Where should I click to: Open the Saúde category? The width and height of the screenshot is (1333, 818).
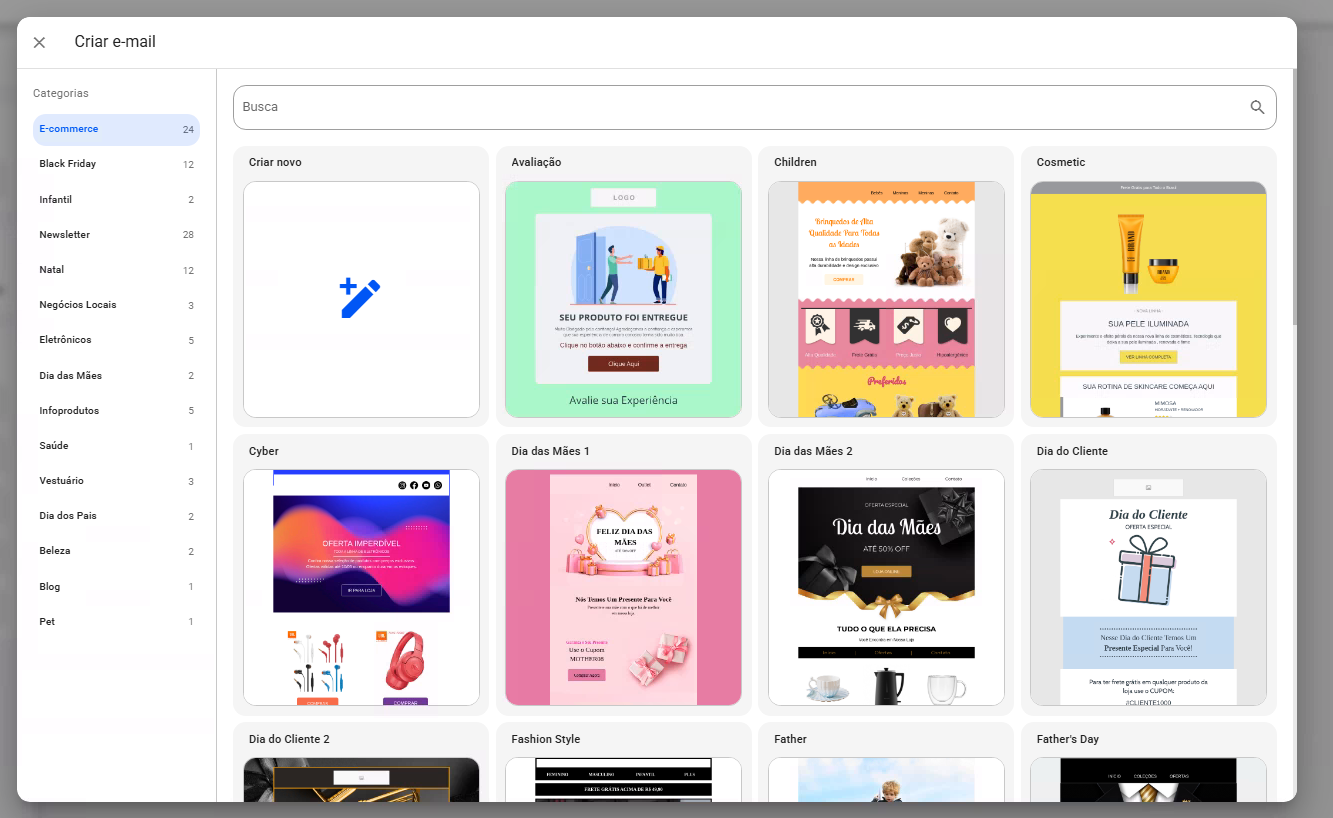point(116,446)
